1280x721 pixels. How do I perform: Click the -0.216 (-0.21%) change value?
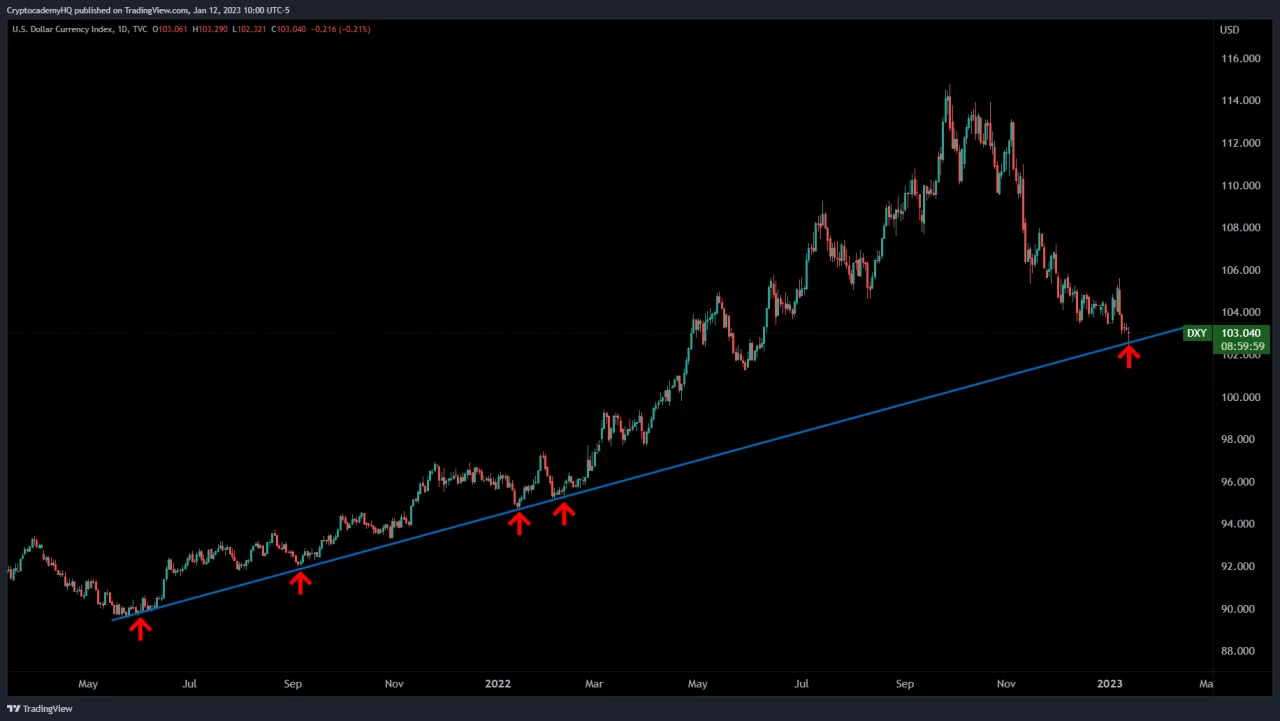pyautogui.click(x=342, y=29)
